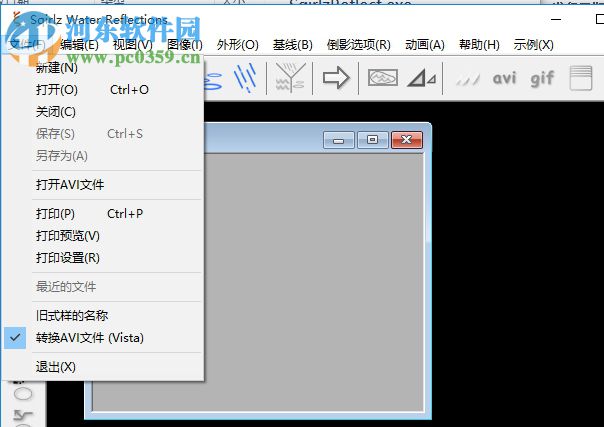
Task: Select the curve tool in left sidebar
Action: point(23,415)
